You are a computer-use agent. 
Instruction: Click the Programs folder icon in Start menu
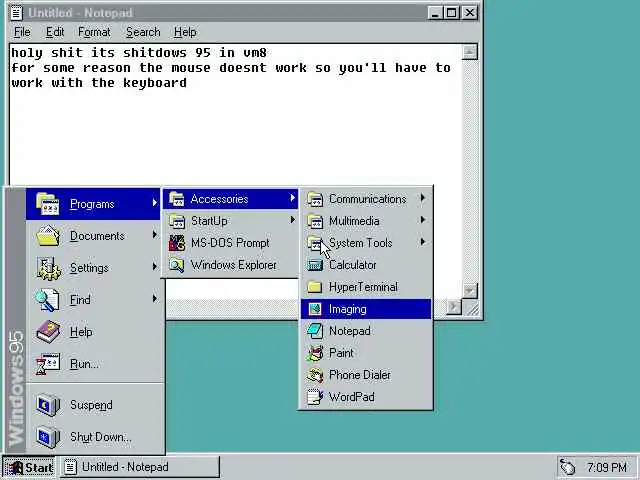[48, 204]
